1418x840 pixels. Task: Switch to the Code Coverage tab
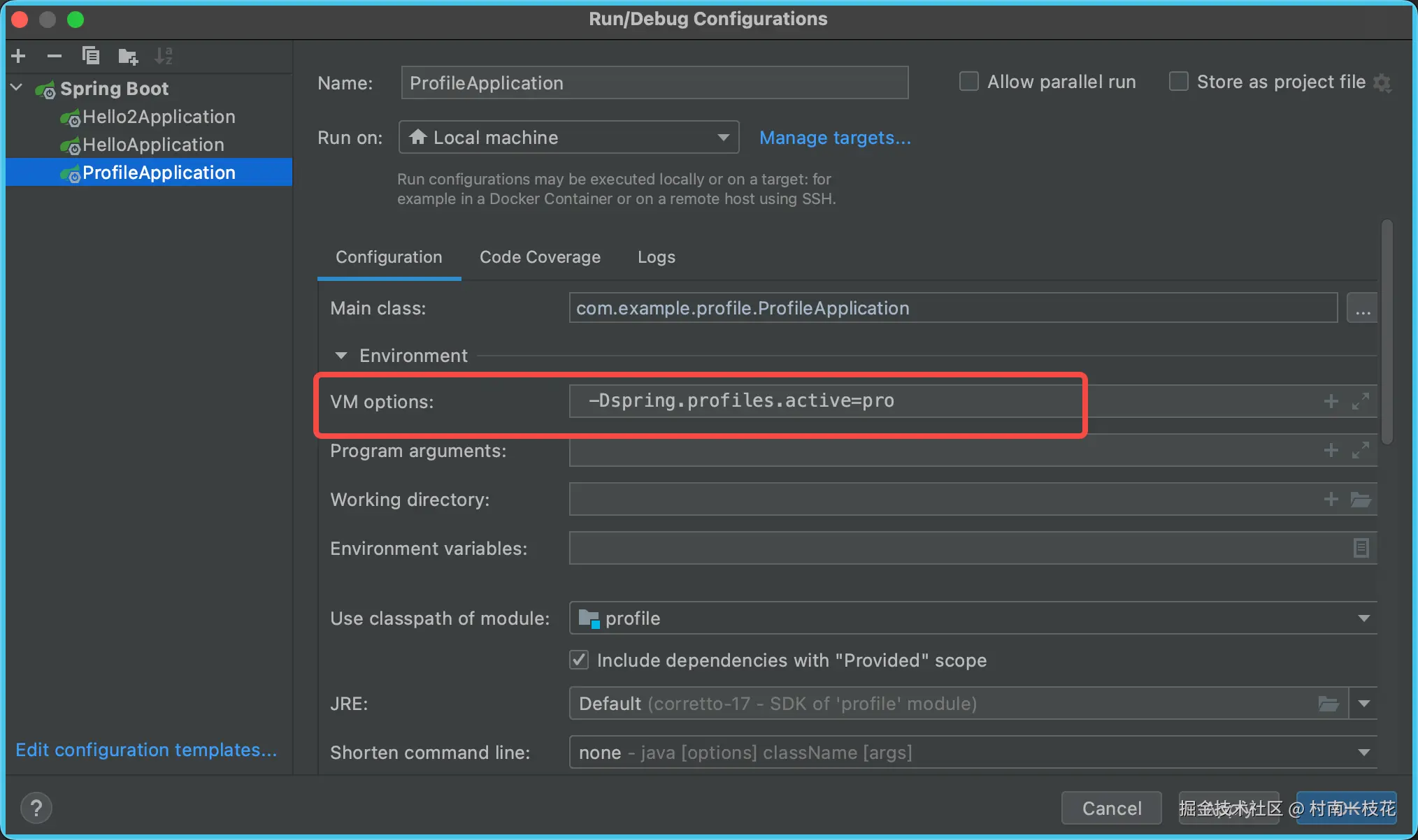(x=540, y=257)
